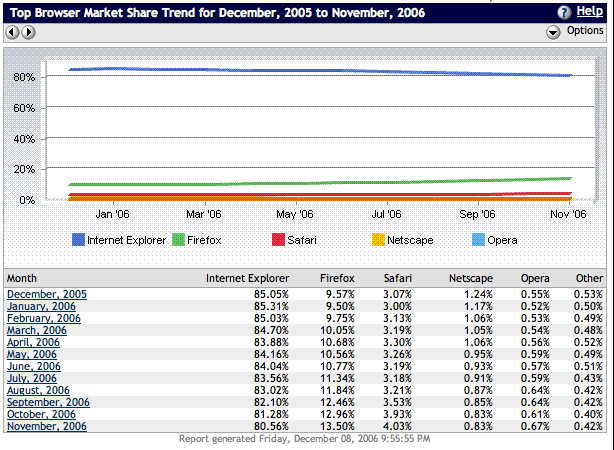Click the Opera light blue legend swatch
The height and width of the screenshot is (450, 614).
tap(479, 239)
